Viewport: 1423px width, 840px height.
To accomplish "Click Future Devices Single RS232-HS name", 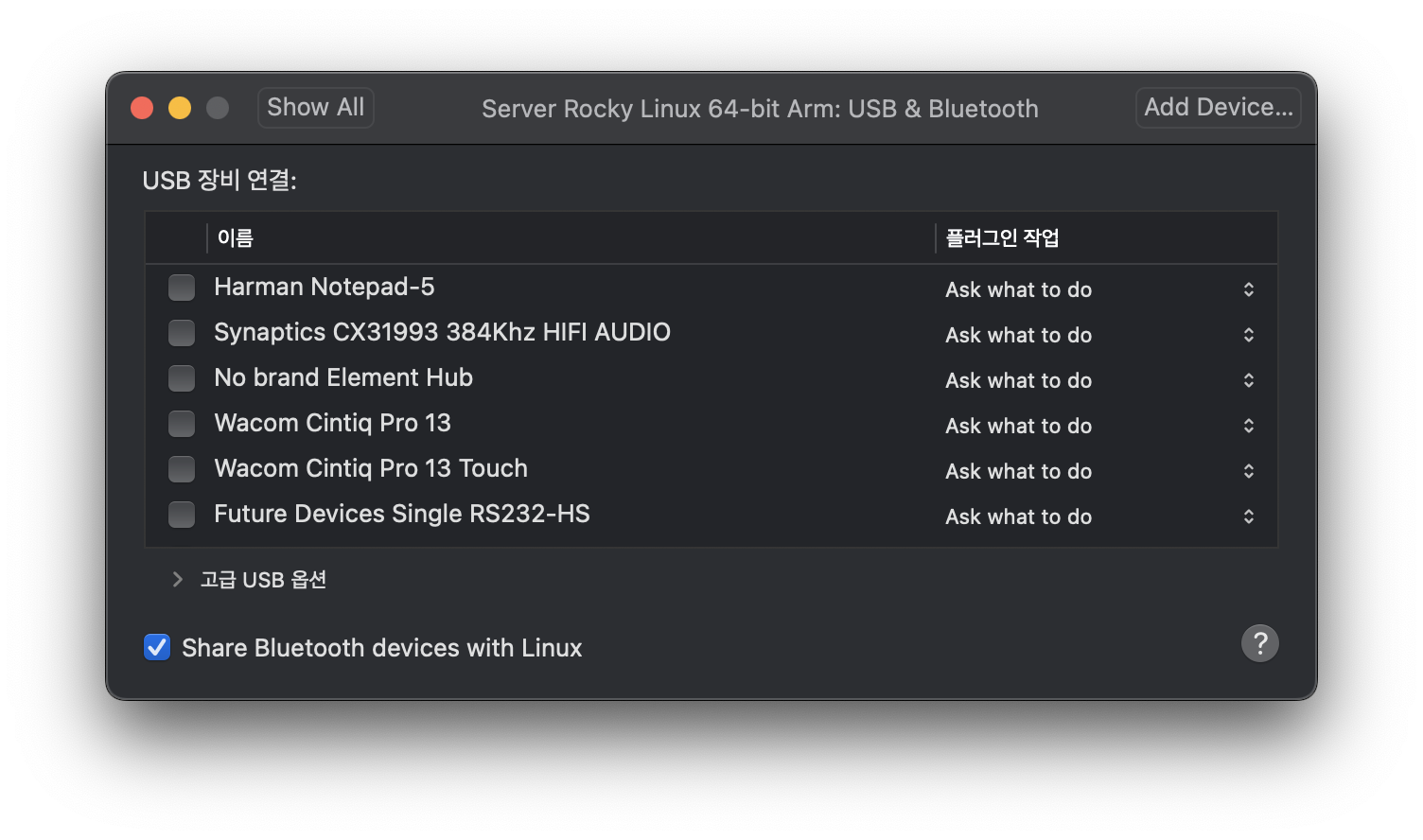I will (402, 514).
